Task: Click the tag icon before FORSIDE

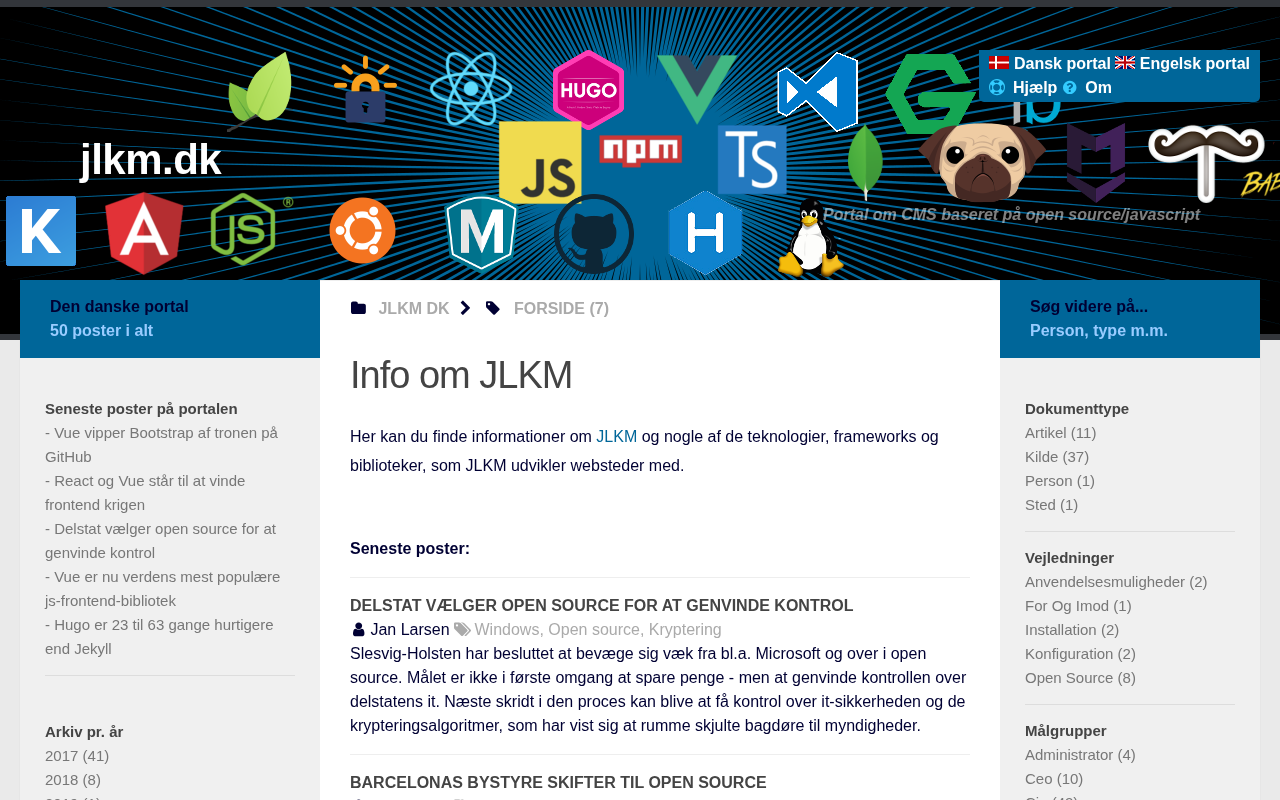Action: (x=493, y=308)
